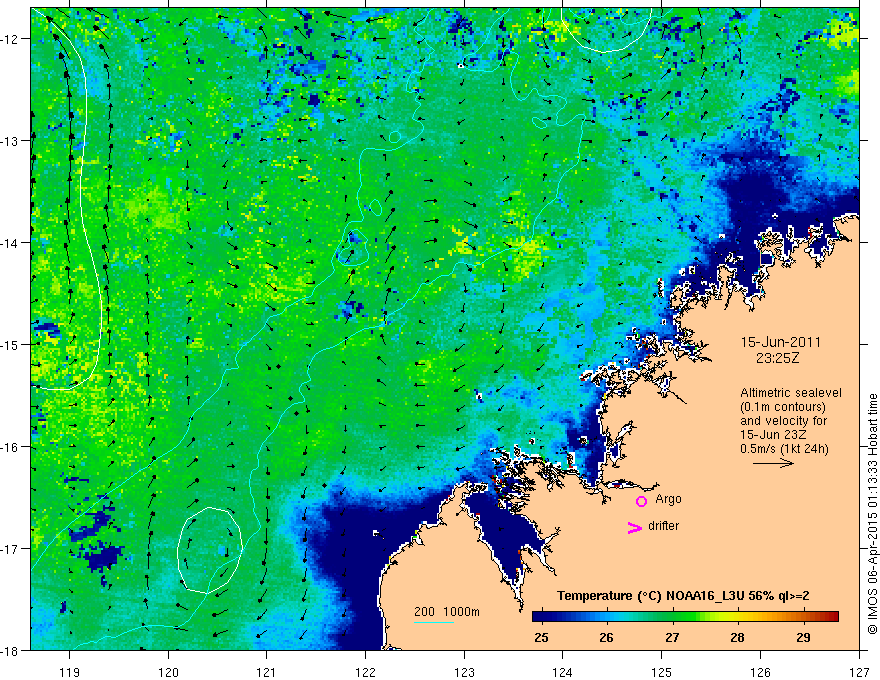Viewport: 880px width, 680px height.
Task: Click the 'Altimetric sealevel' legend text
Action: 791,393
